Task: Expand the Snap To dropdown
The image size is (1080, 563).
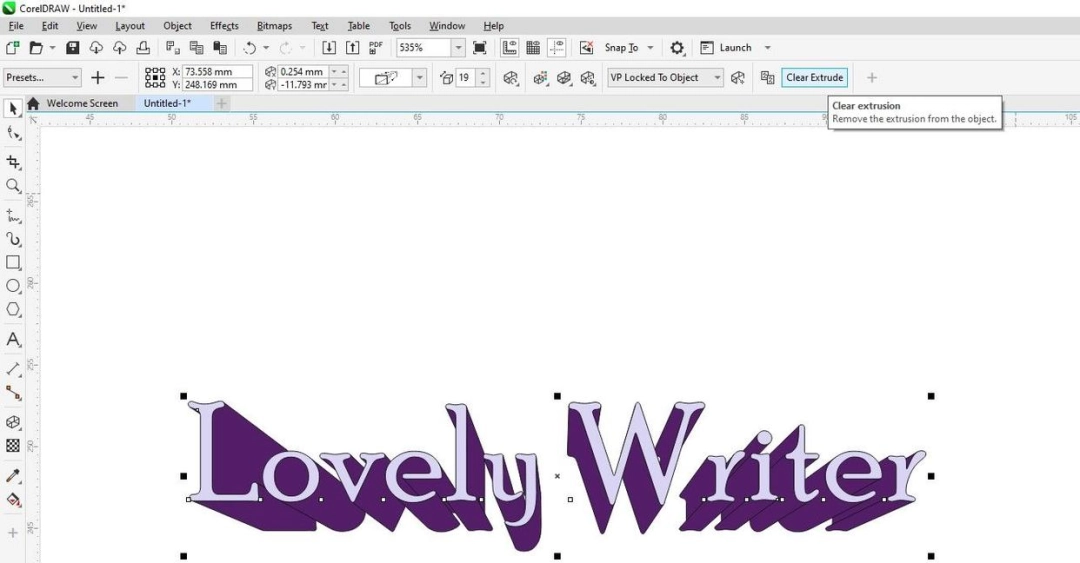Action: pyautogui.click(x=650, y=48)
